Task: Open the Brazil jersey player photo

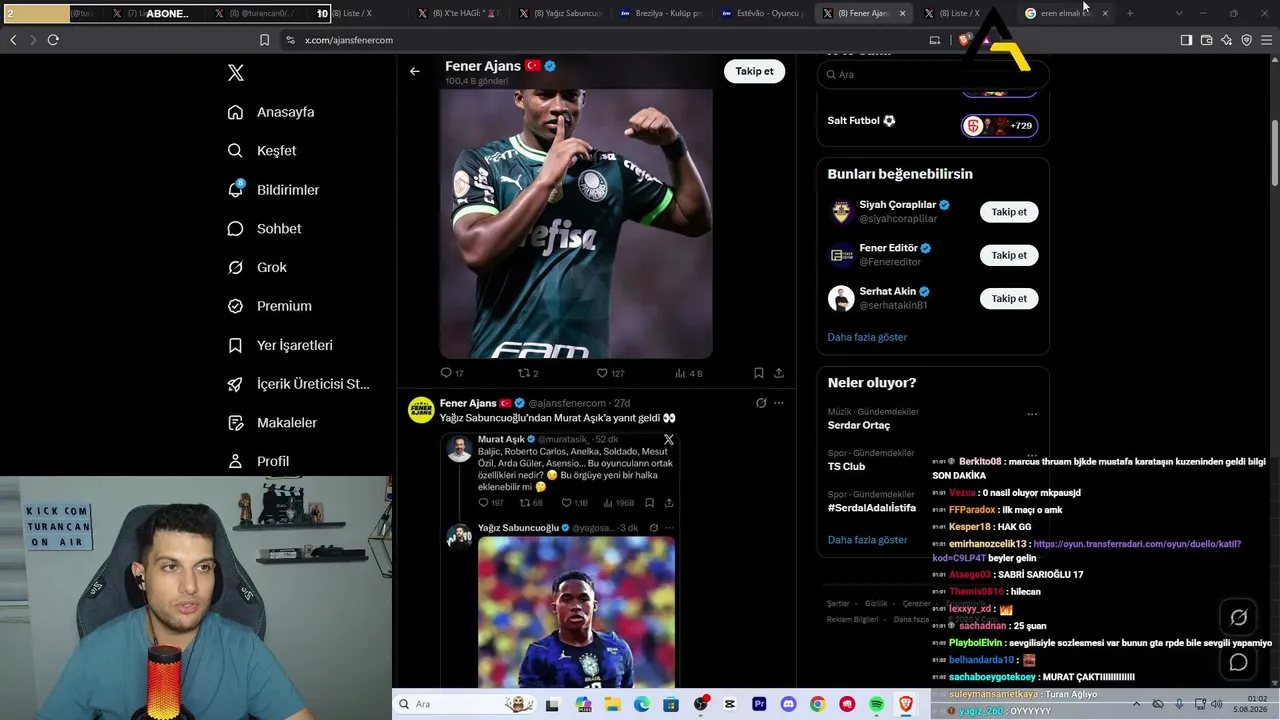Action: 576,612
